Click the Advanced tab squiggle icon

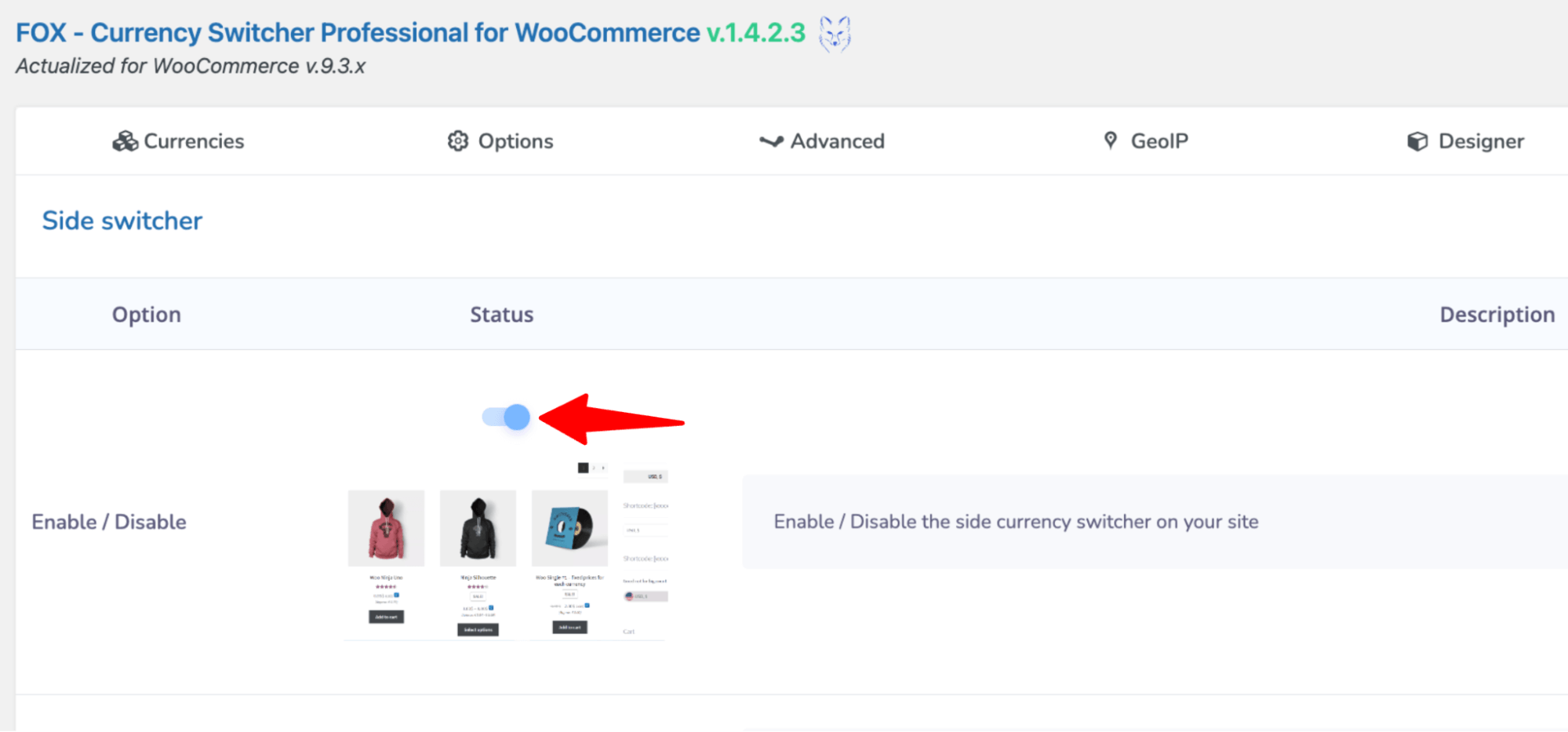[x=771, y=141]
